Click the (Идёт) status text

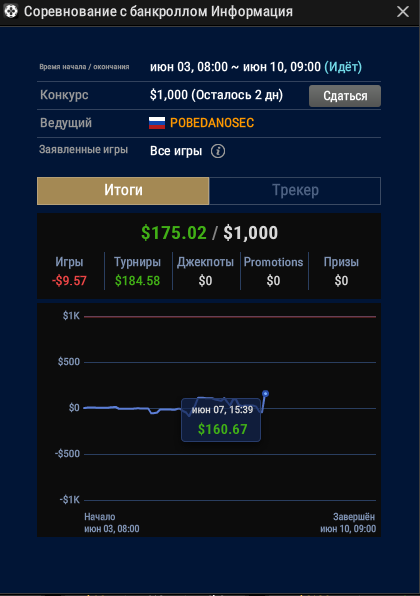[343, 67]
